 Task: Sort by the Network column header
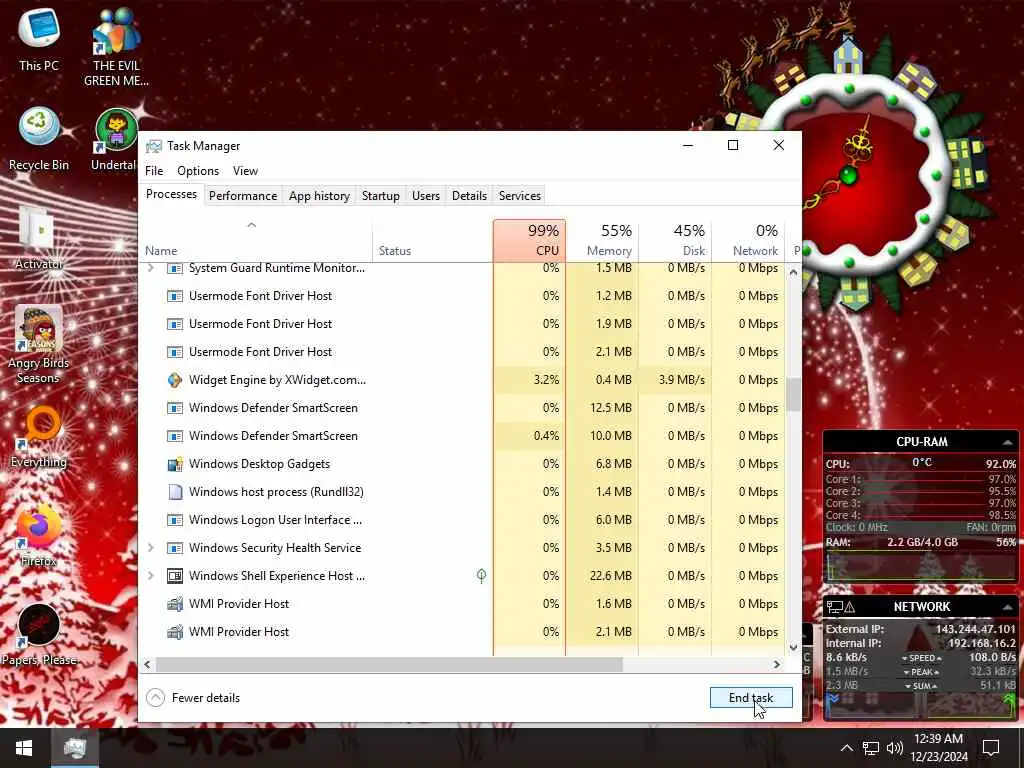748,240
